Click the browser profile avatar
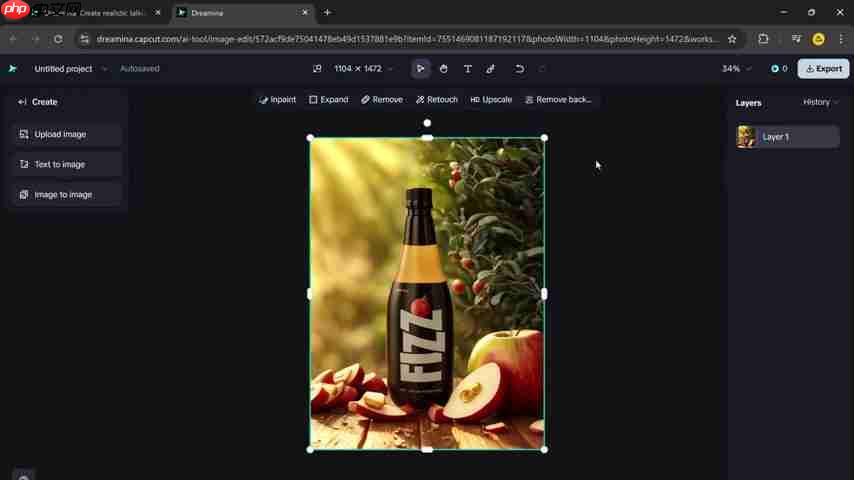The width and height of the screenshot is (854, 480). 818,39
